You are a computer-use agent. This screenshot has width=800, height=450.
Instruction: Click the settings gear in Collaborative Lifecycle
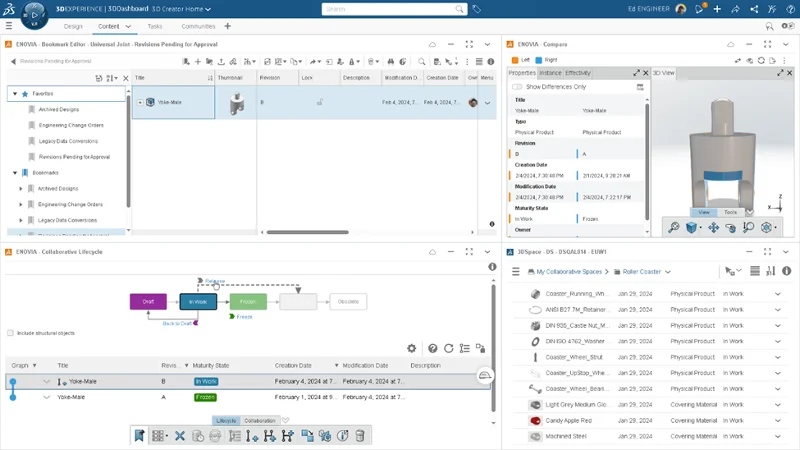tap(411, 348)
